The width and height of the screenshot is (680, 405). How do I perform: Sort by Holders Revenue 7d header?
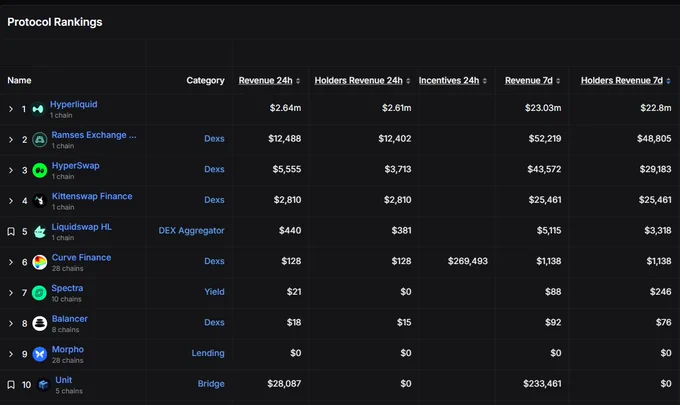click(622, 81)
